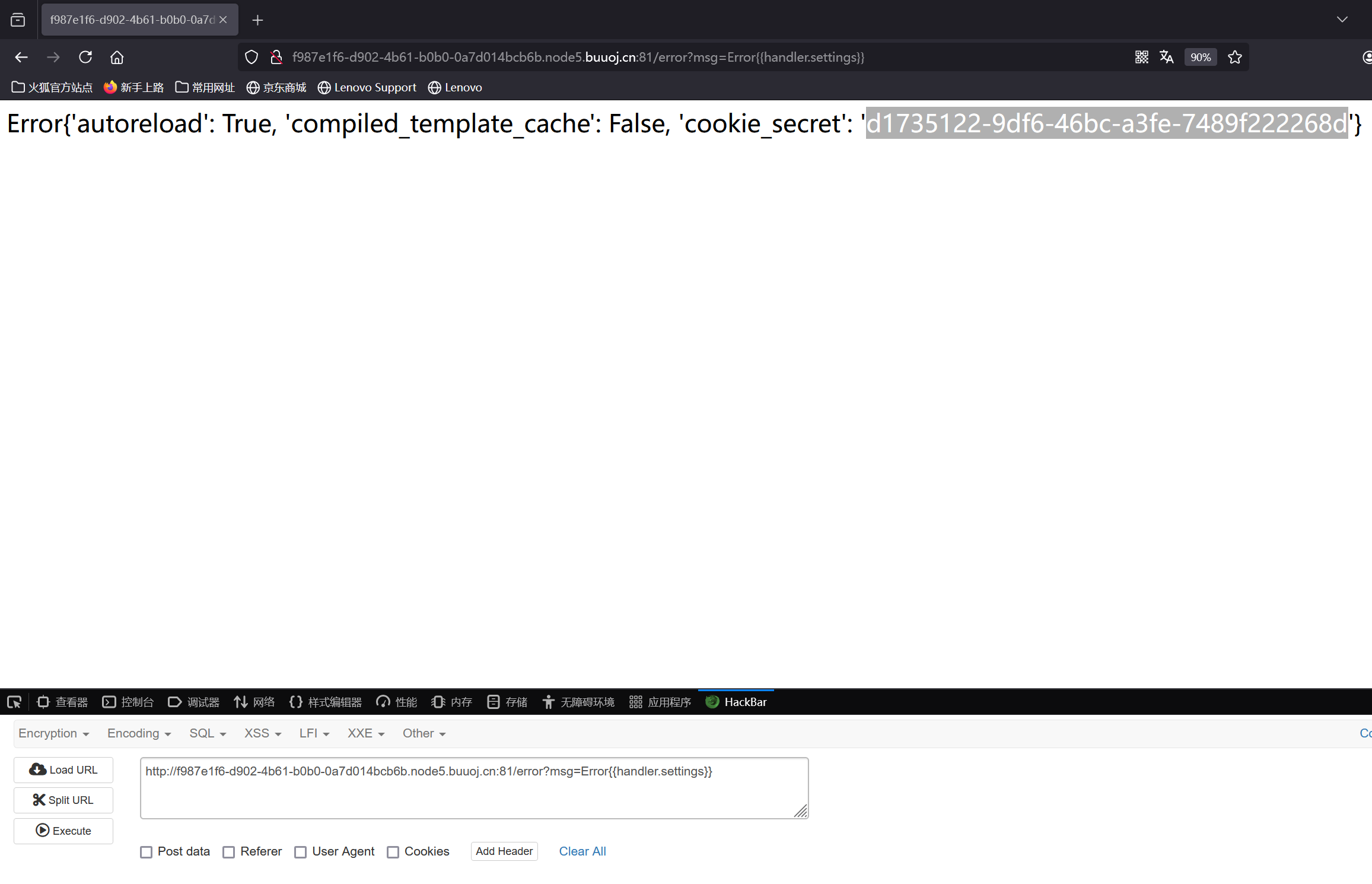This screenshot has height=884, width=1372.
Task: Expand the Encryption dropdown
Action: tap(53, 733)
